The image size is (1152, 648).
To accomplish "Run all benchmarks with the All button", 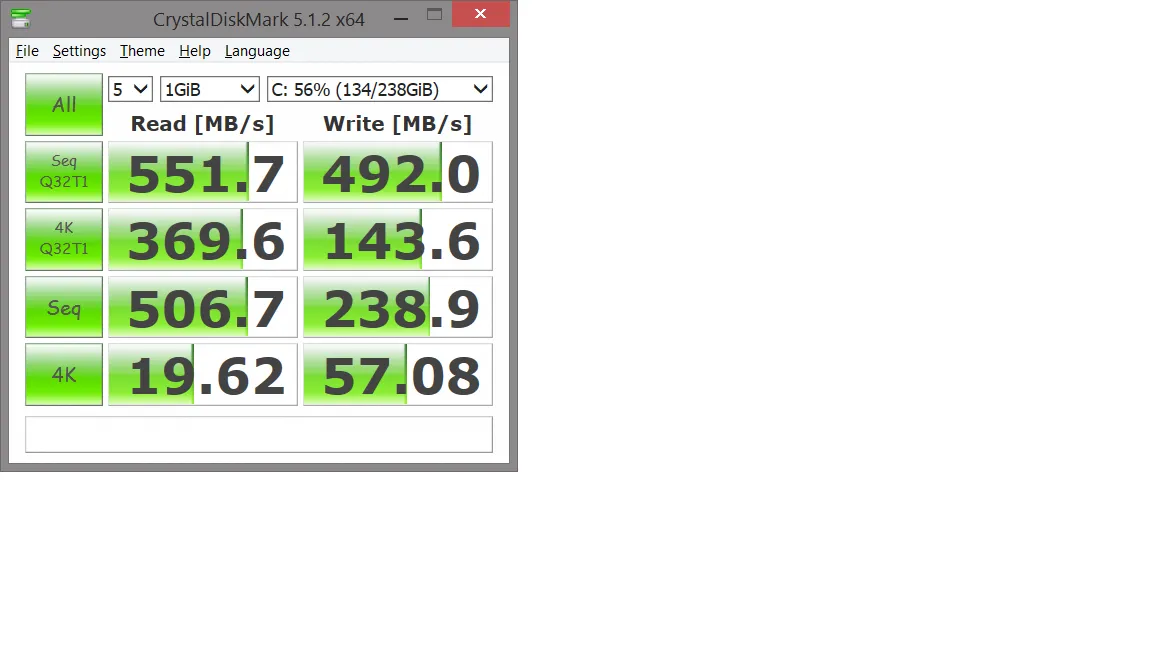I will click(x=64, y=104).
